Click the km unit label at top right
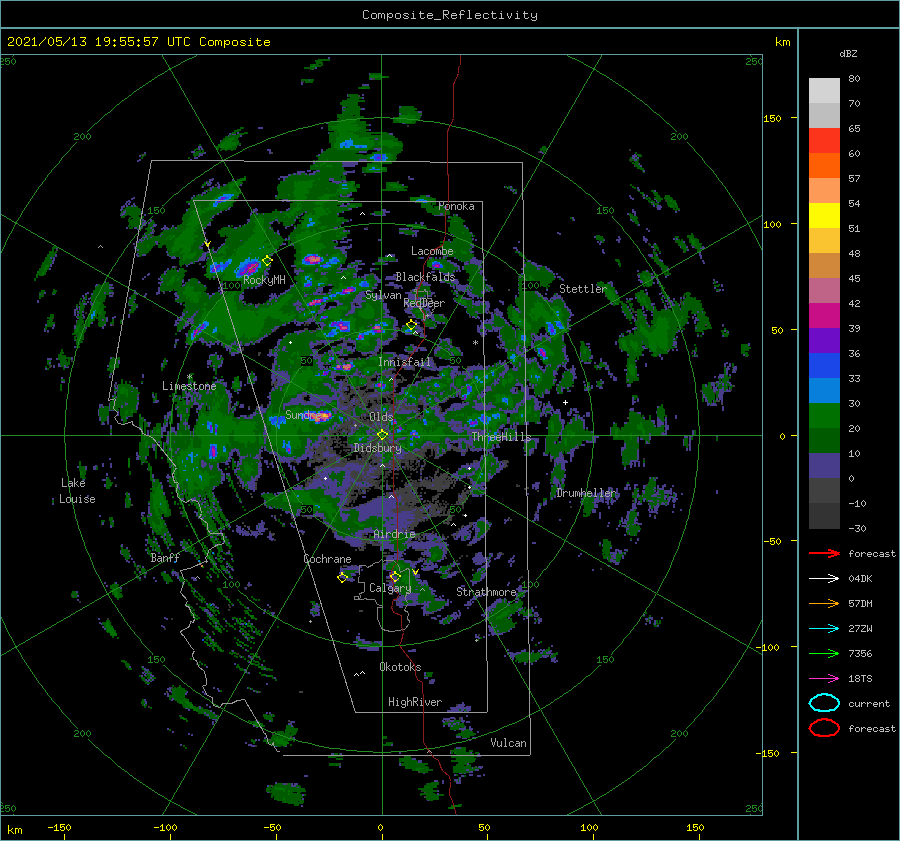 point(782,42)
